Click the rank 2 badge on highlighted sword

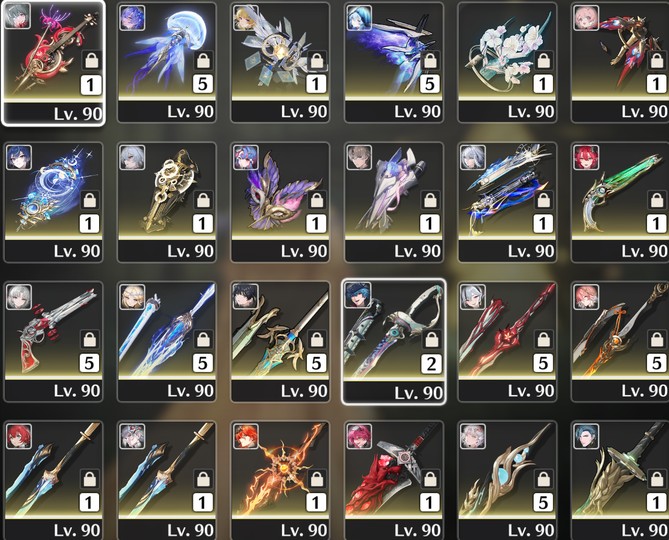(x=431, y=364)
